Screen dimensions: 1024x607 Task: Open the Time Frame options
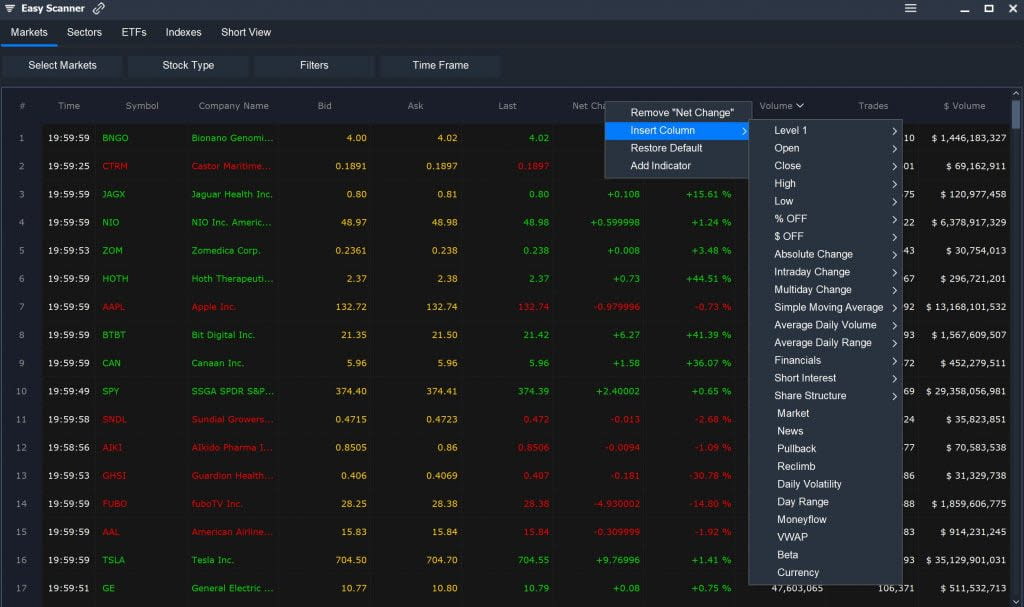pyautogui.click(x=440, y=65)
